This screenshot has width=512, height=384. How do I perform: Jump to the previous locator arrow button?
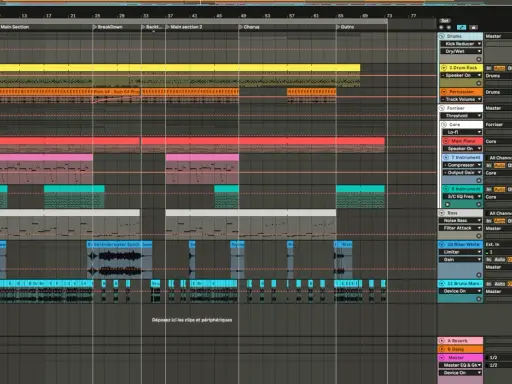(442, 27)
